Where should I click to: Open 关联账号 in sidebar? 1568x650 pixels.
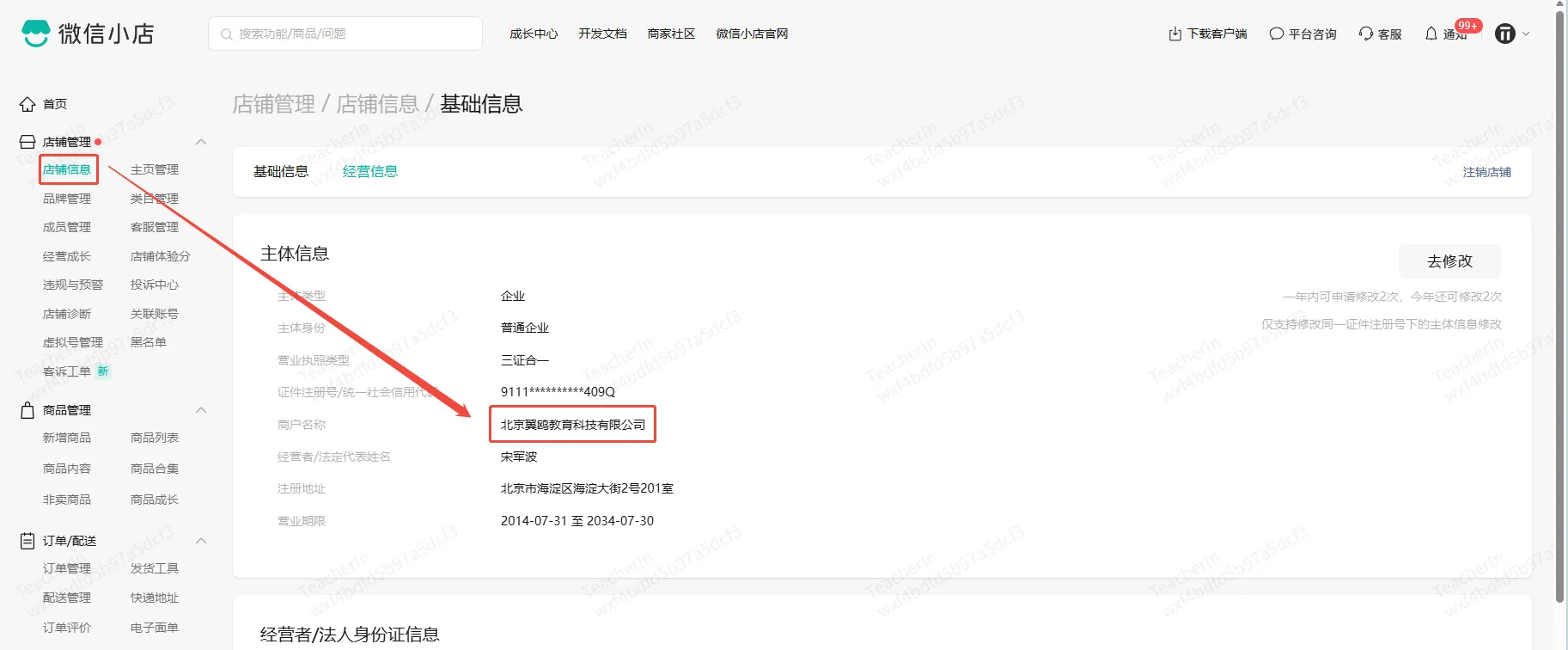[x=155, y=314]
